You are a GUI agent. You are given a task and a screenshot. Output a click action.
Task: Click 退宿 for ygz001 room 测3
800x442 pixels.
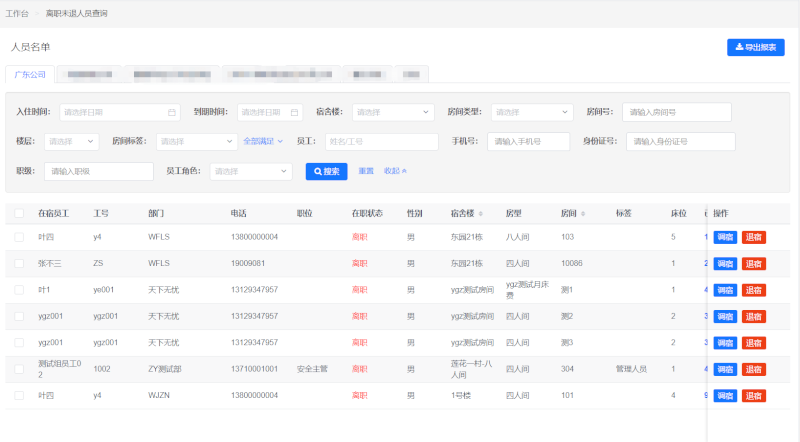coord(754,343)
